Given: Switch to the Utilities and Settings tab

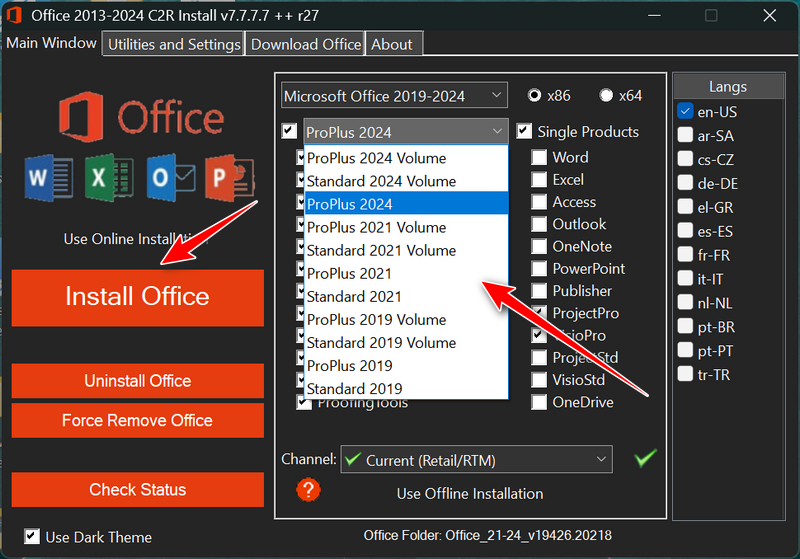Looking at the screenshot, I should coord(174,44).
